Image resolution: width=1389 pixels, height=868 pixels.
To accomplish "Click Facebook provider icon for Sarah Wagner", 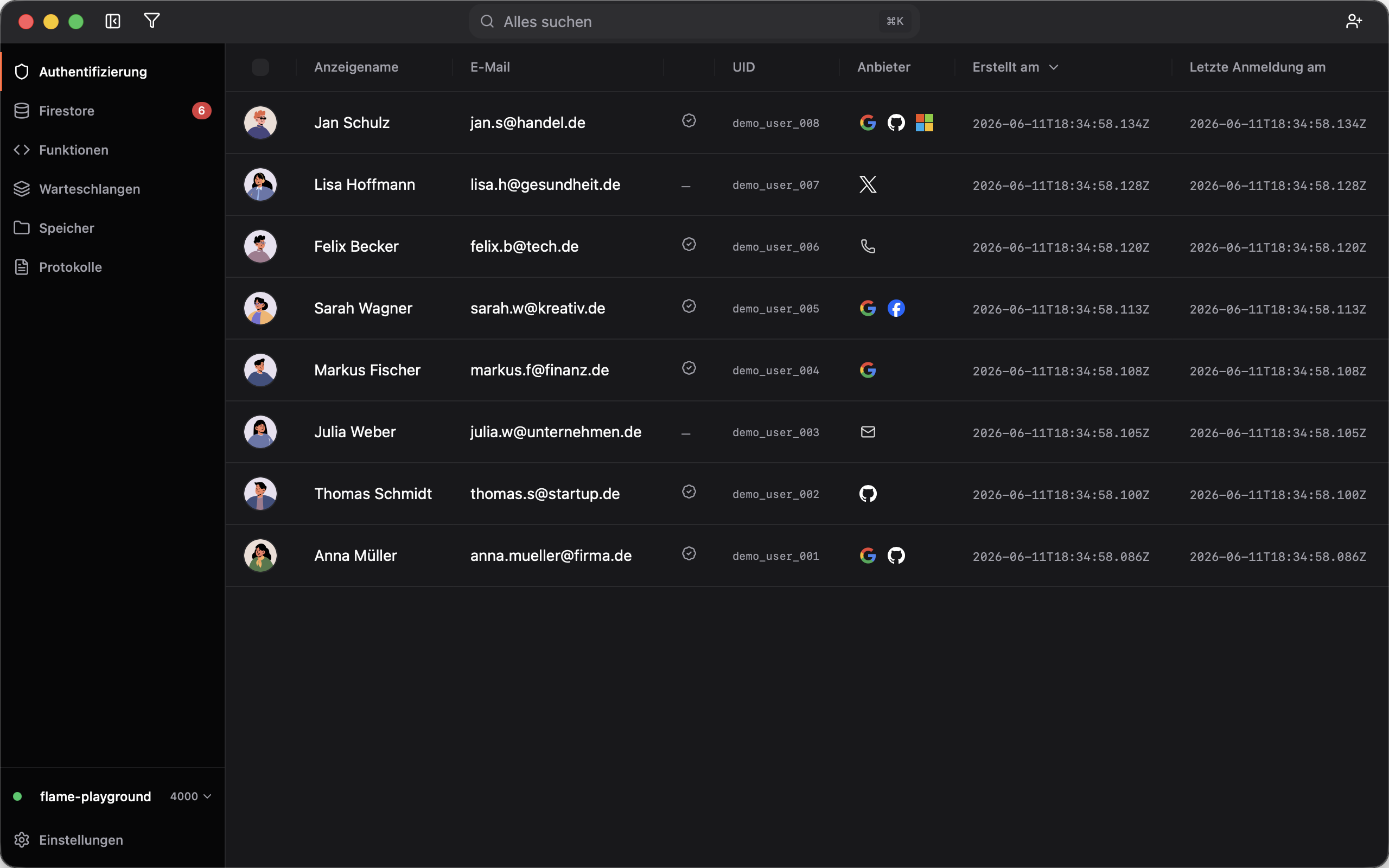I will tap(896, 308).
